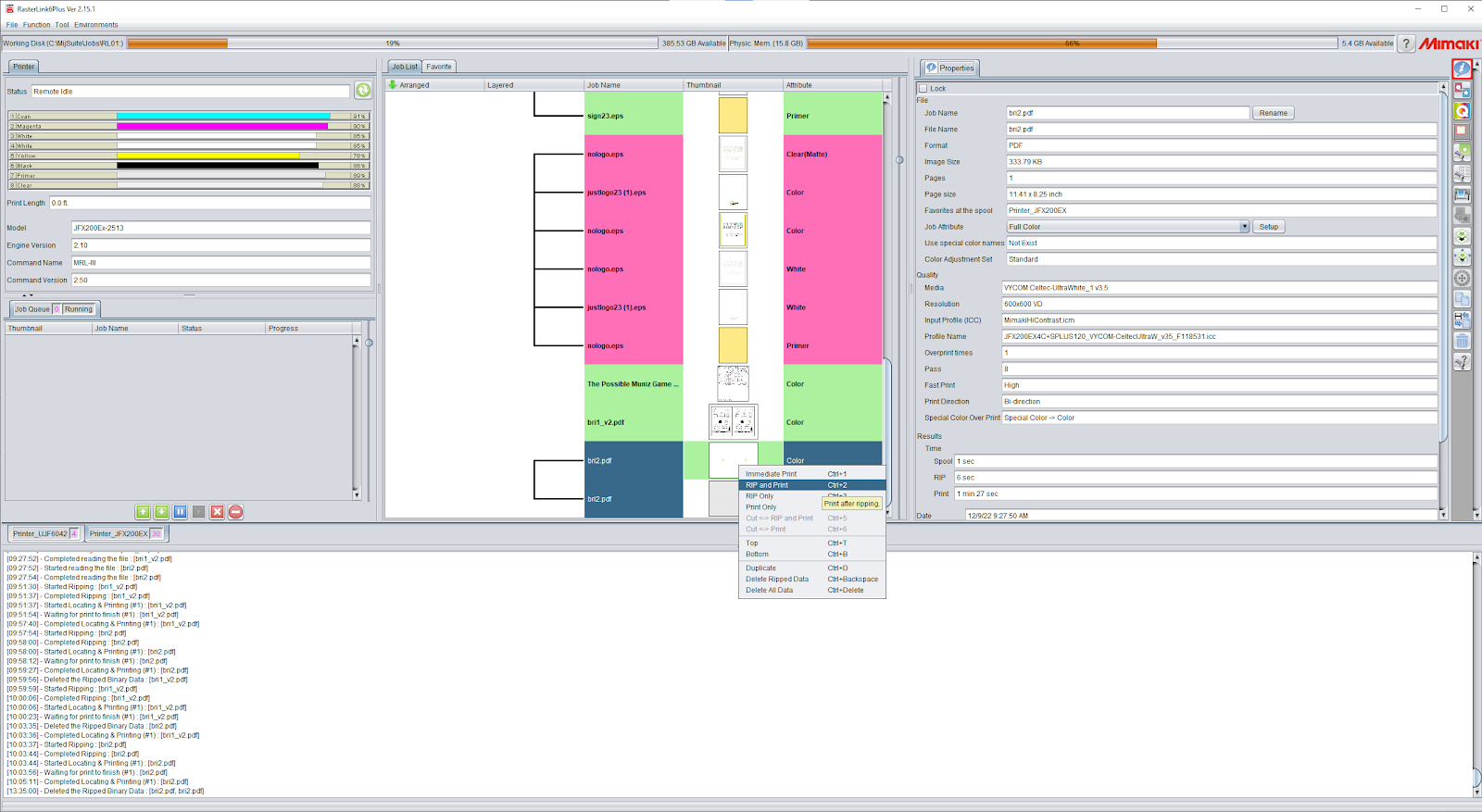Viewport: 1482px width, 812px height.
Task: Click the green Arranged arrow icon in header
Action: tap(393, 84)
